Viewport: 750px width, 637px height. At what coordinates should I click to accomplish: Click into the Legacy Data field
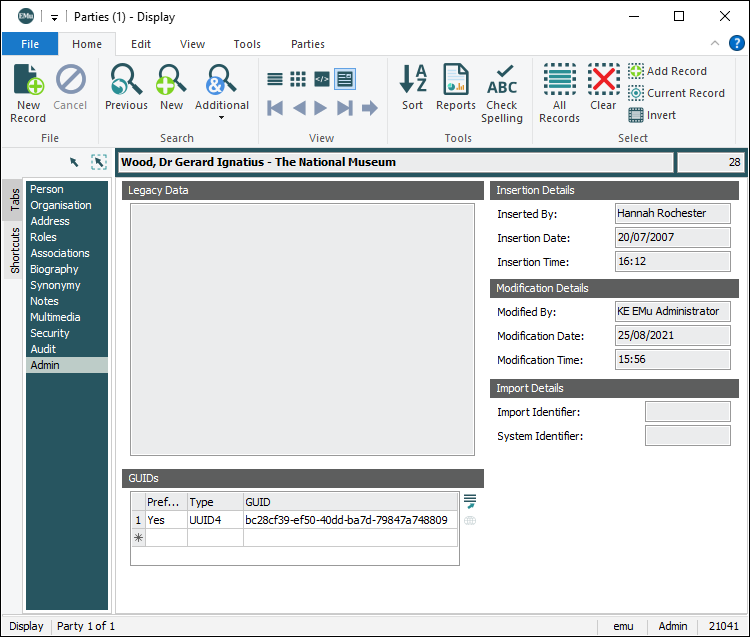click(x=302, y=330)
